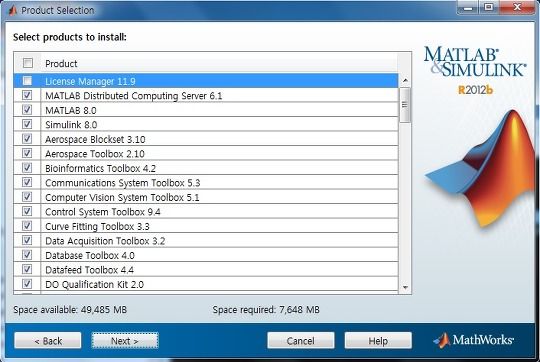Click the MATLAB icon in title bar
The width and height of the screenshot is (540, 362).
pos(13,11)
